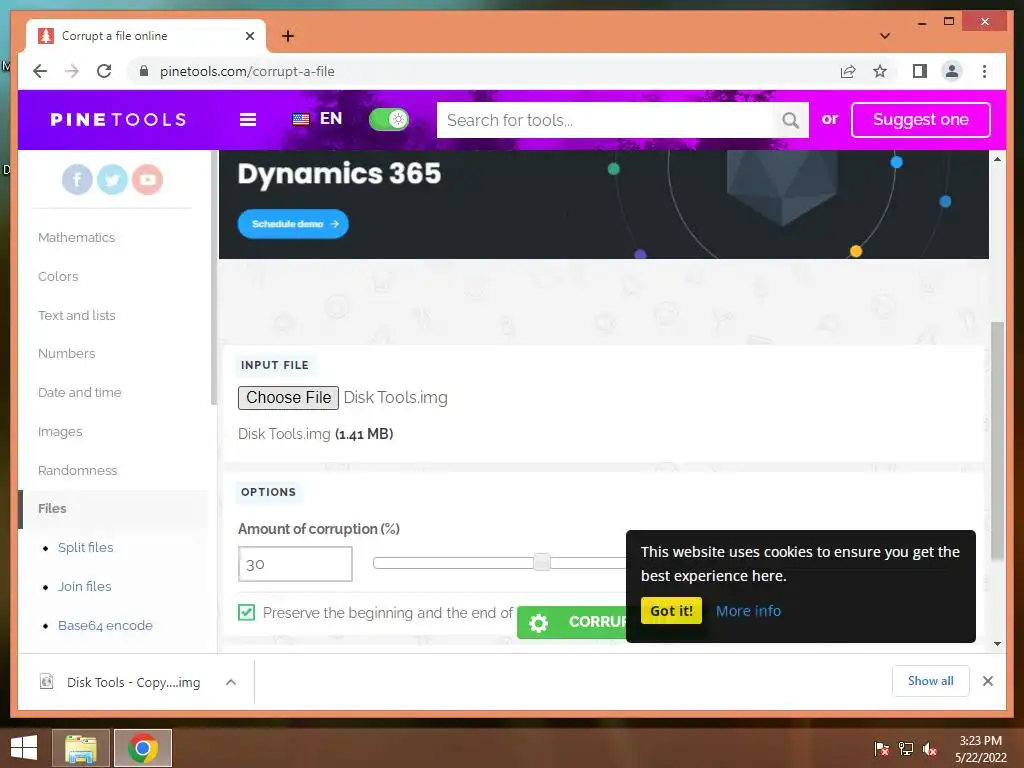Reload the page
This screenshot has width=1024, height=768.
click(x=104, y=71)
